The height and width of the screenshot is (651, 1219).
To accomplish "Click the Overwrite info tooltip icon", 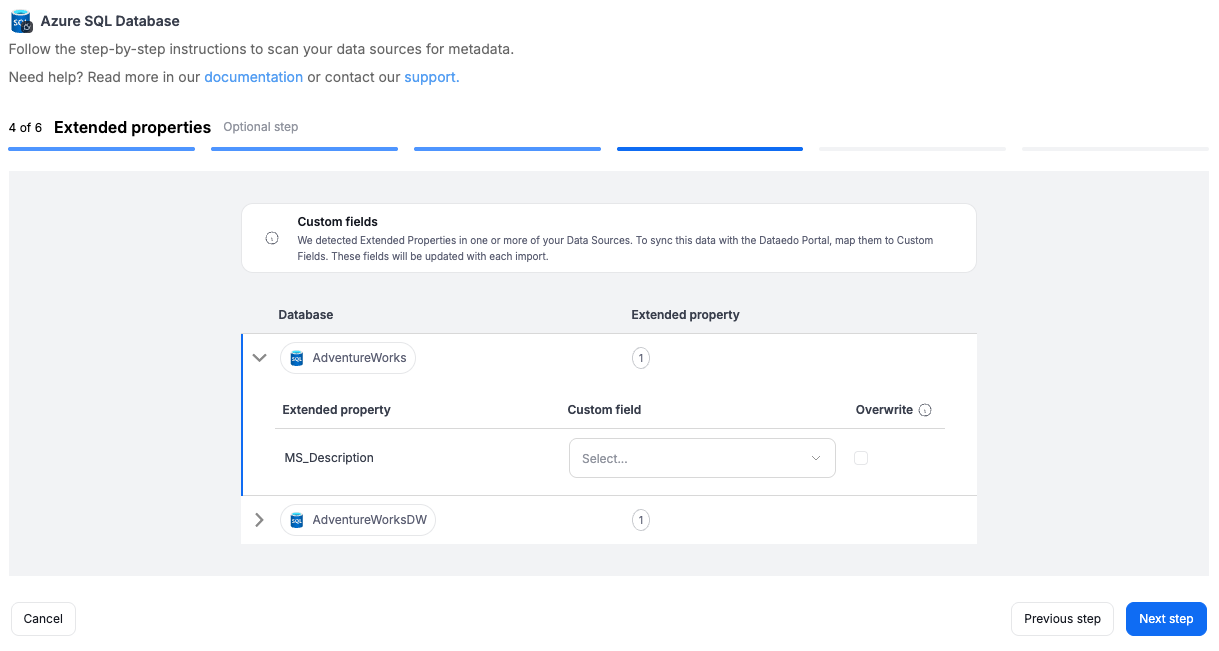I will point(925,410).
